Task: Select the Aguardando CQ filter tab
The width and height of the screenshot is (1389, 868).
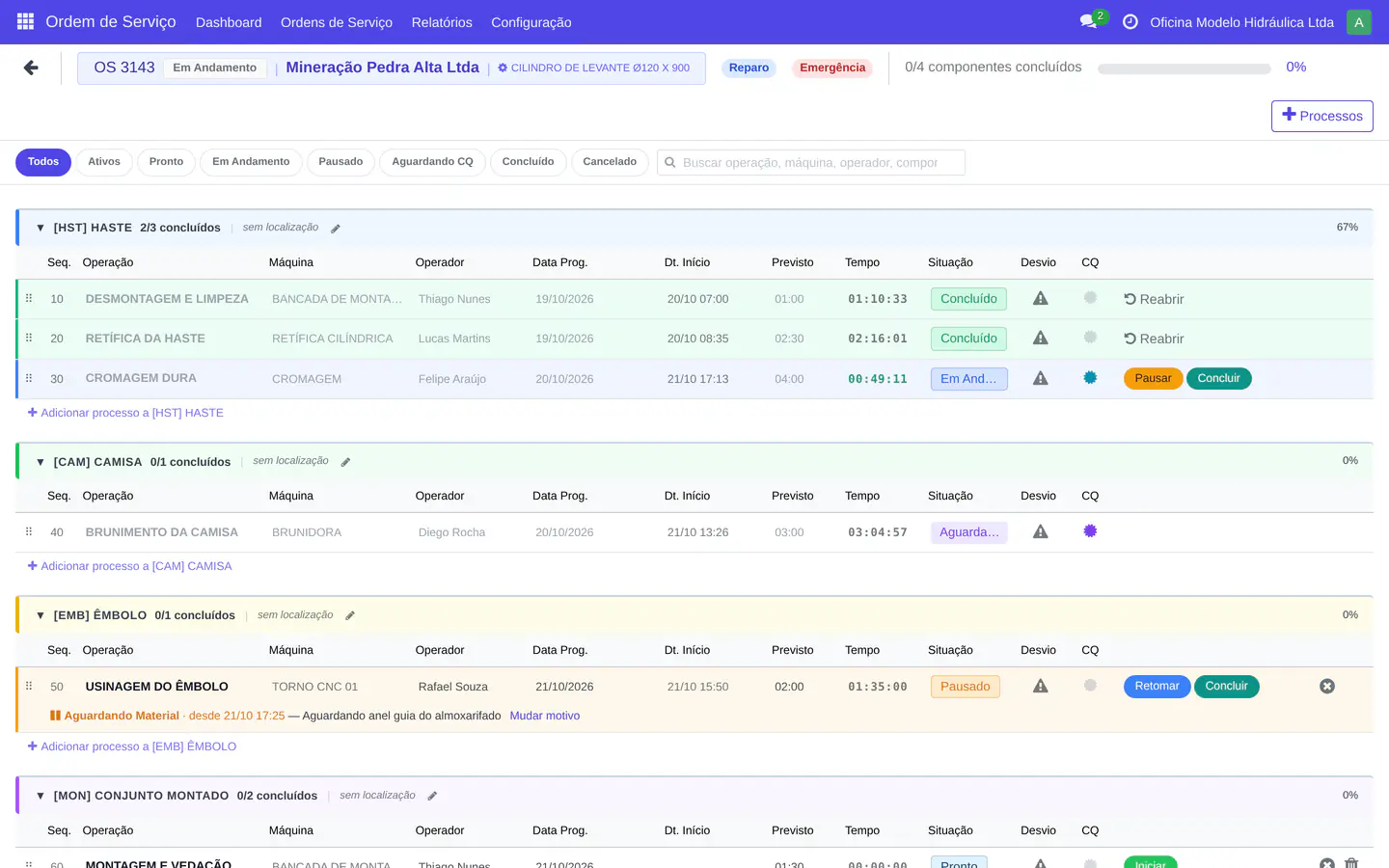Action: 432,162
